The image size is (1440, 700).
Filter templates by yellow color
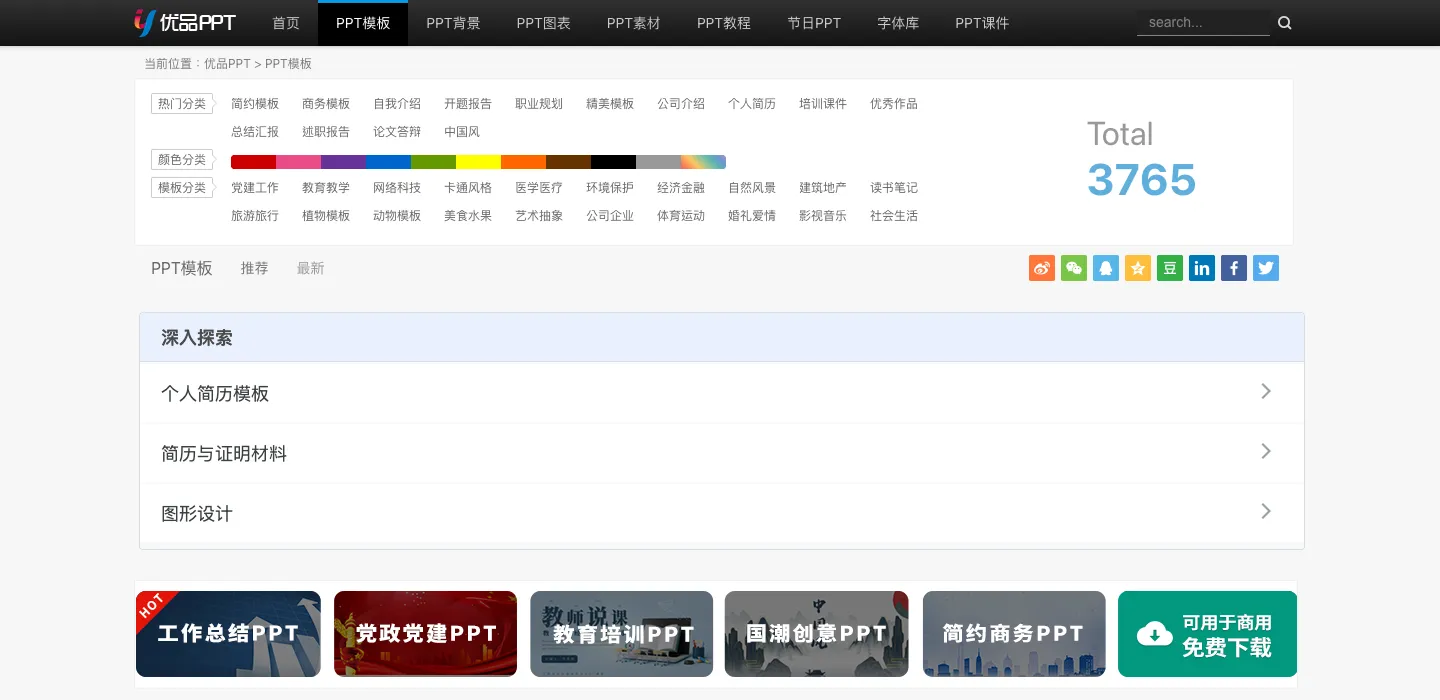point(478,162)
